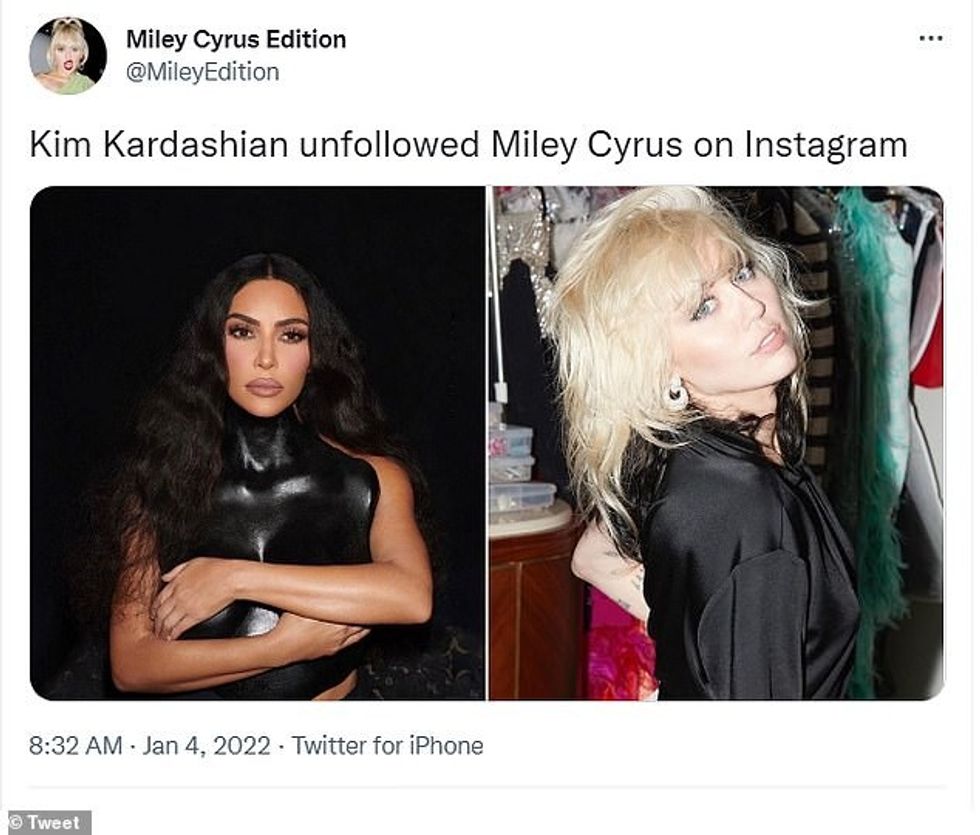Click the Miley Cyrus Edition profile avatar
This screenshot has width=980, height=835.
pyautogui.click(x=68, y=56)
